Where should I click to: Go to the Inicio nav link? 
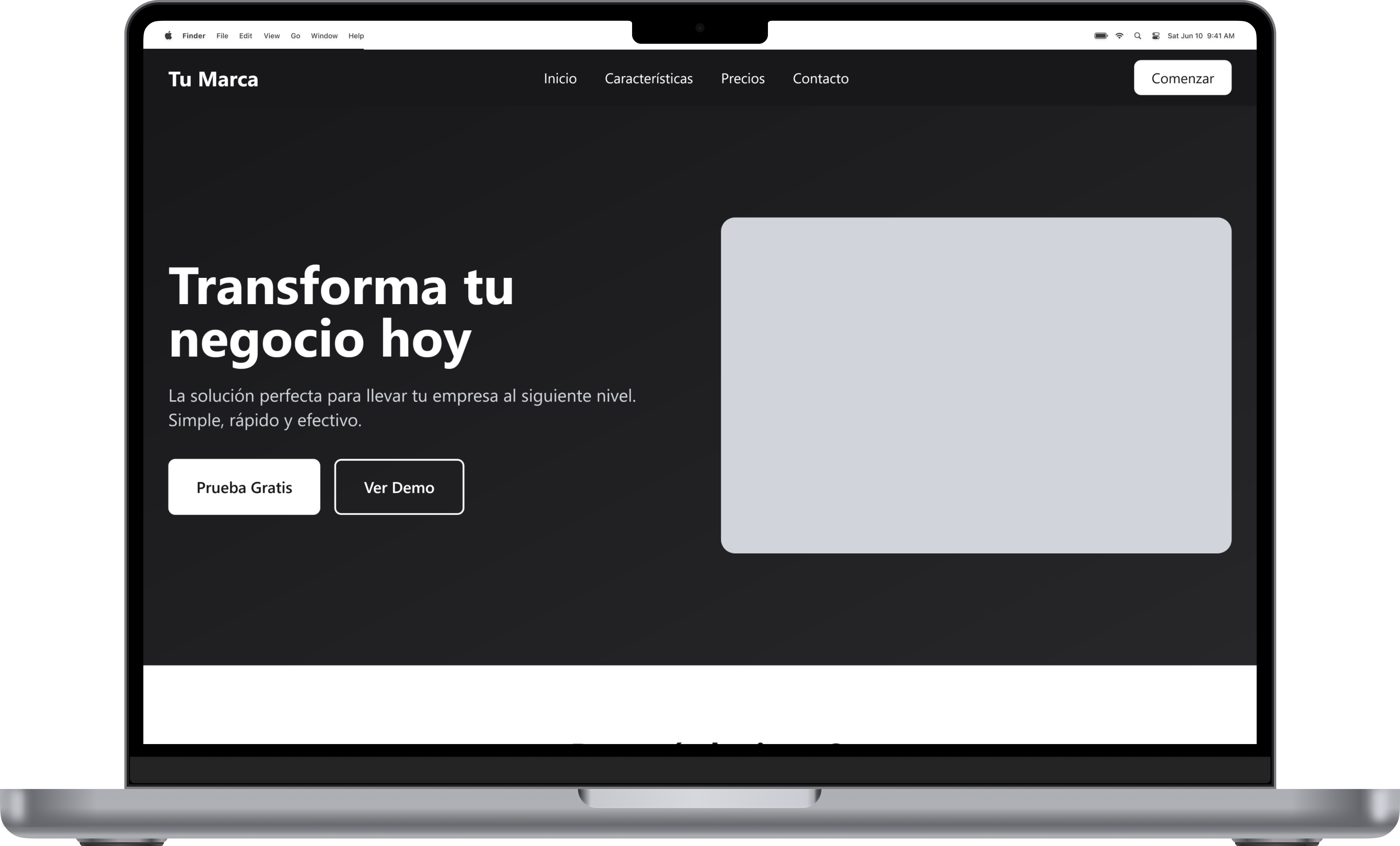[x=560, y=78]
